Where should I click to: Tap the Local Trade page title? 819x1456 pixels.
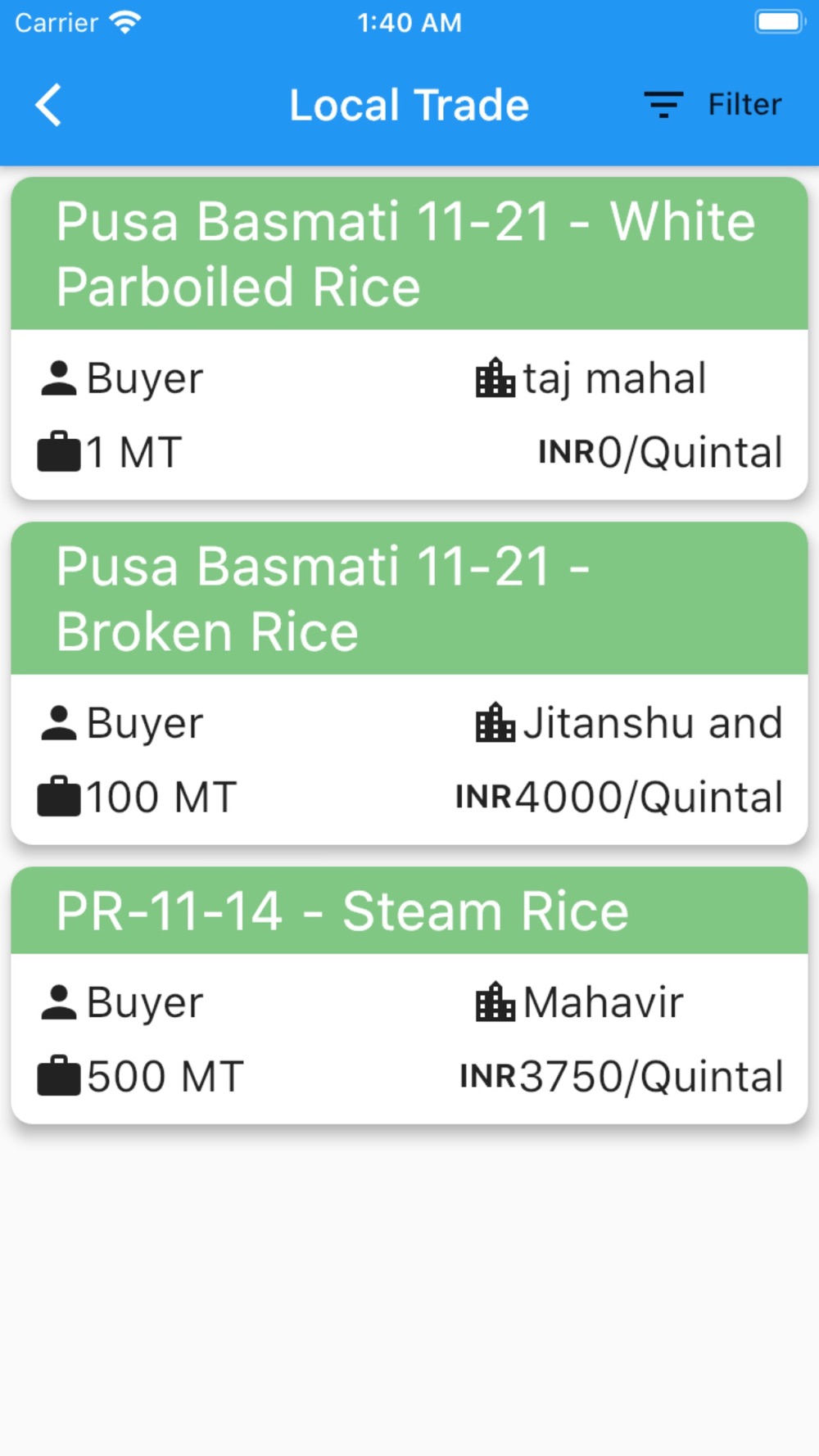tap(409, 106)
